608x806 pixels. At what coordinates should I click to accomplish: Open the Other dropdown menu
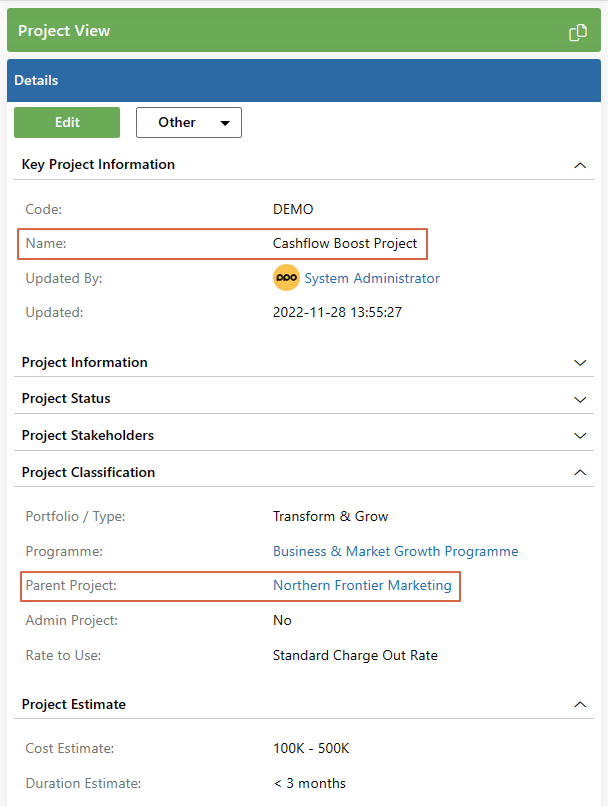189,122
